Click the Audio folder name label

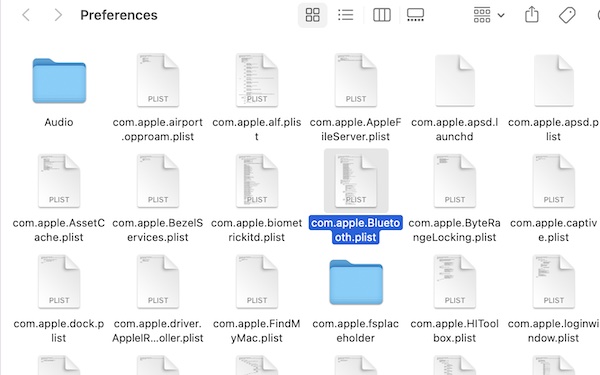point(59,122)
